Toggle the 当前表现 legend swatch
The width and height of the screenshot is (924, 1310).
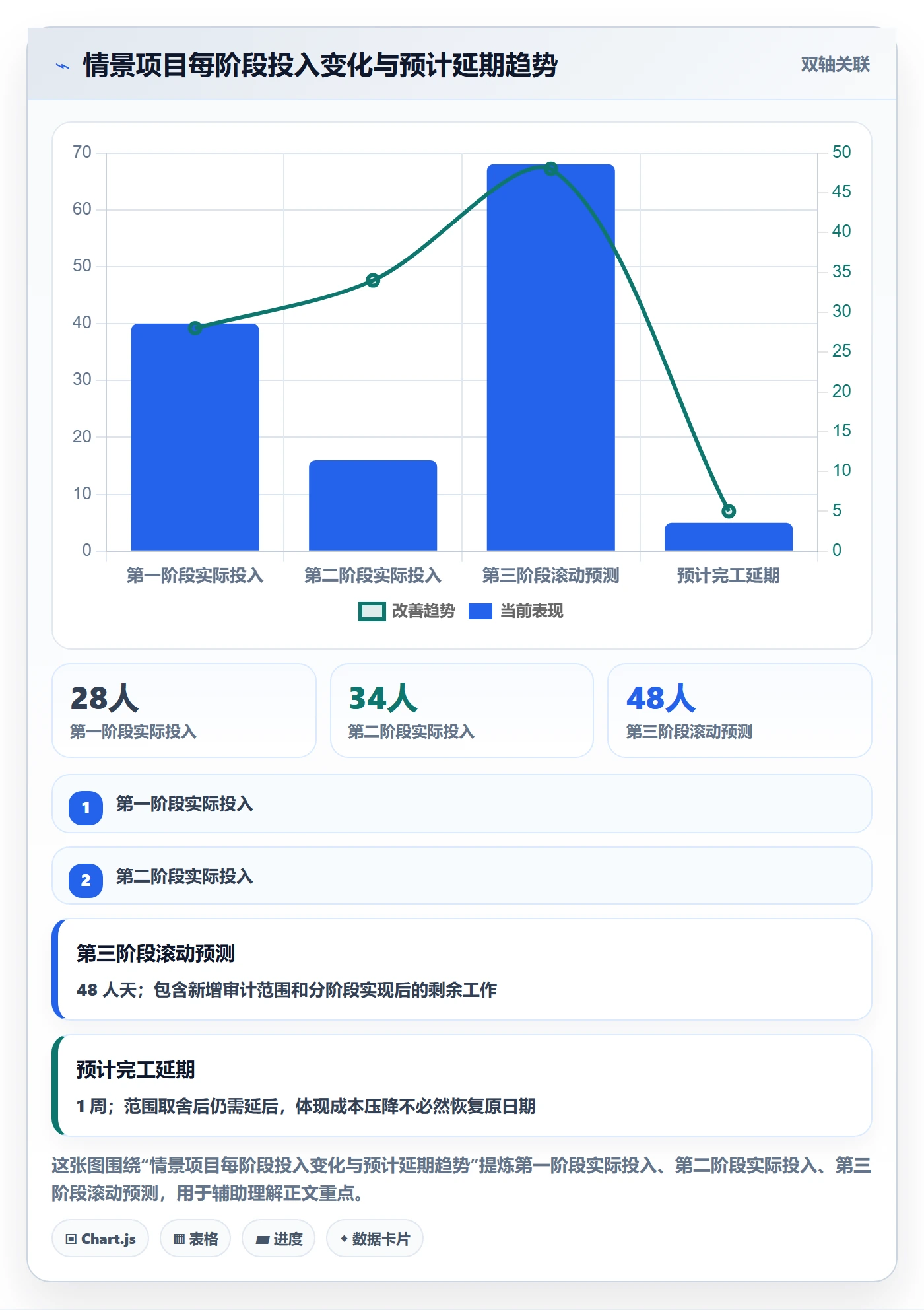coord(480,611)
